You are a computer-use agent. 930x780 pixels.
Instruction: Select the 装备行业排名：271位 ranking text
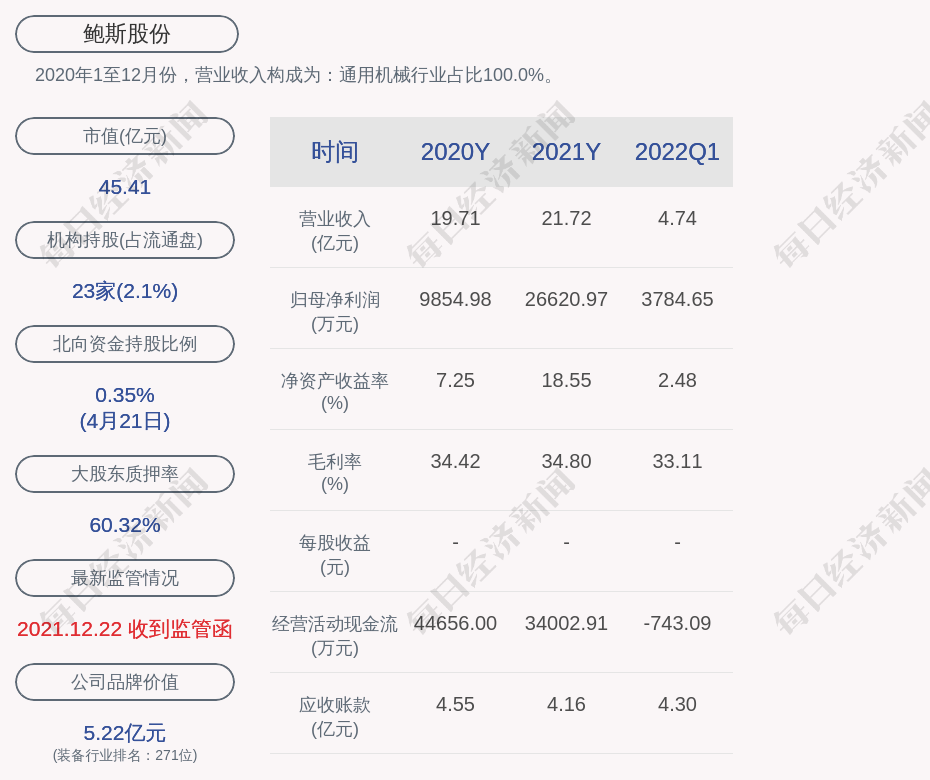coord(125,756)
